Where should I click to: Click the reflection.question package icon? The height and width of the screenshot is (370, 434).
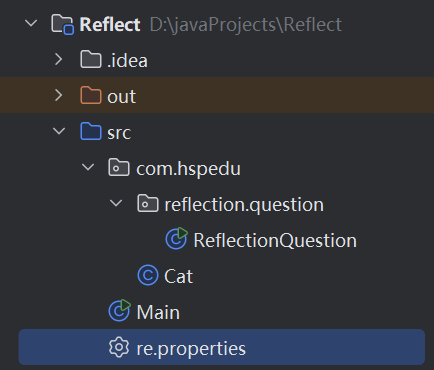click(148, 203)
